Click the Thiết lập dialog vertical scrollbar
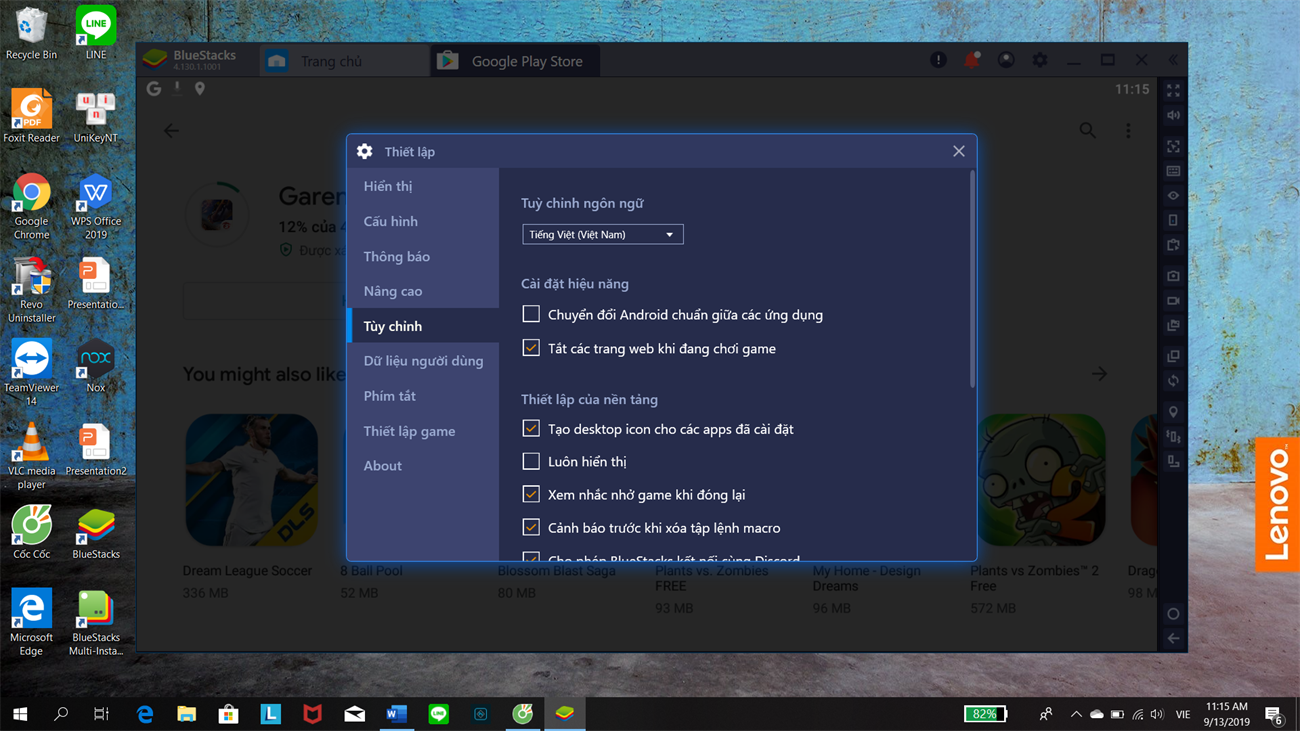 [x=972, y=278]
